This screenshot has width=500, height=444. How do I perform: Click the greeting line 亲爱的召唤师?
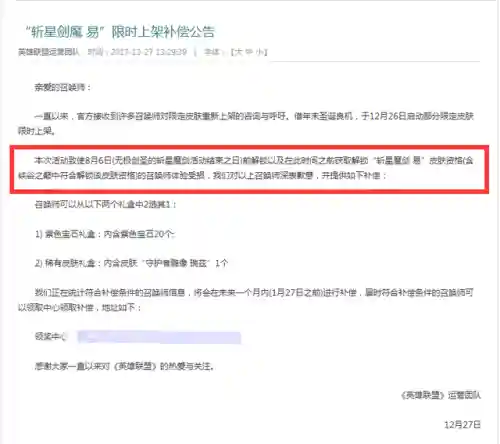[62, 87]
